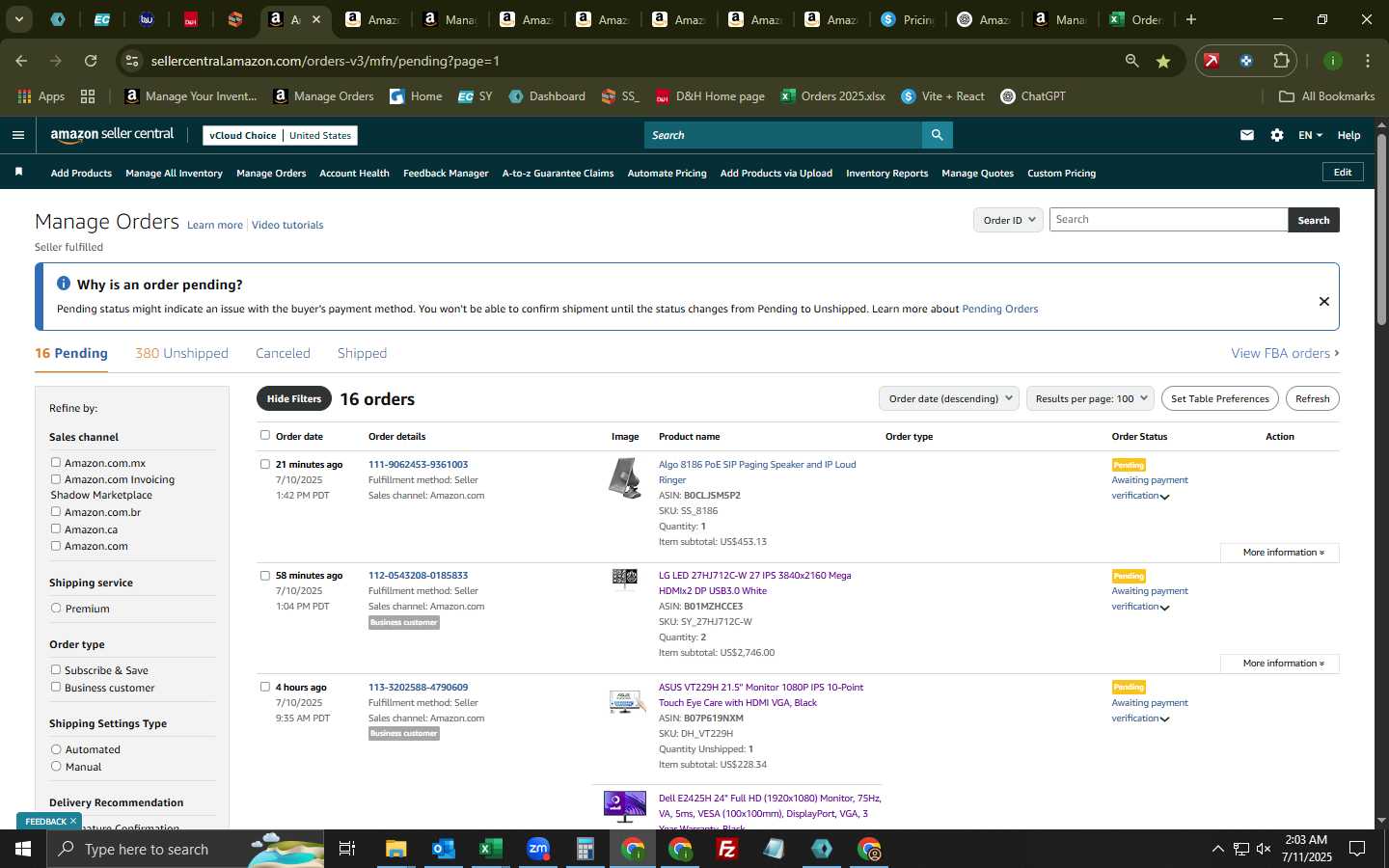1389x868 pixels.
Task: Open Excel from the taskbar
Action: pyautogui.click(x=490, y=849)
